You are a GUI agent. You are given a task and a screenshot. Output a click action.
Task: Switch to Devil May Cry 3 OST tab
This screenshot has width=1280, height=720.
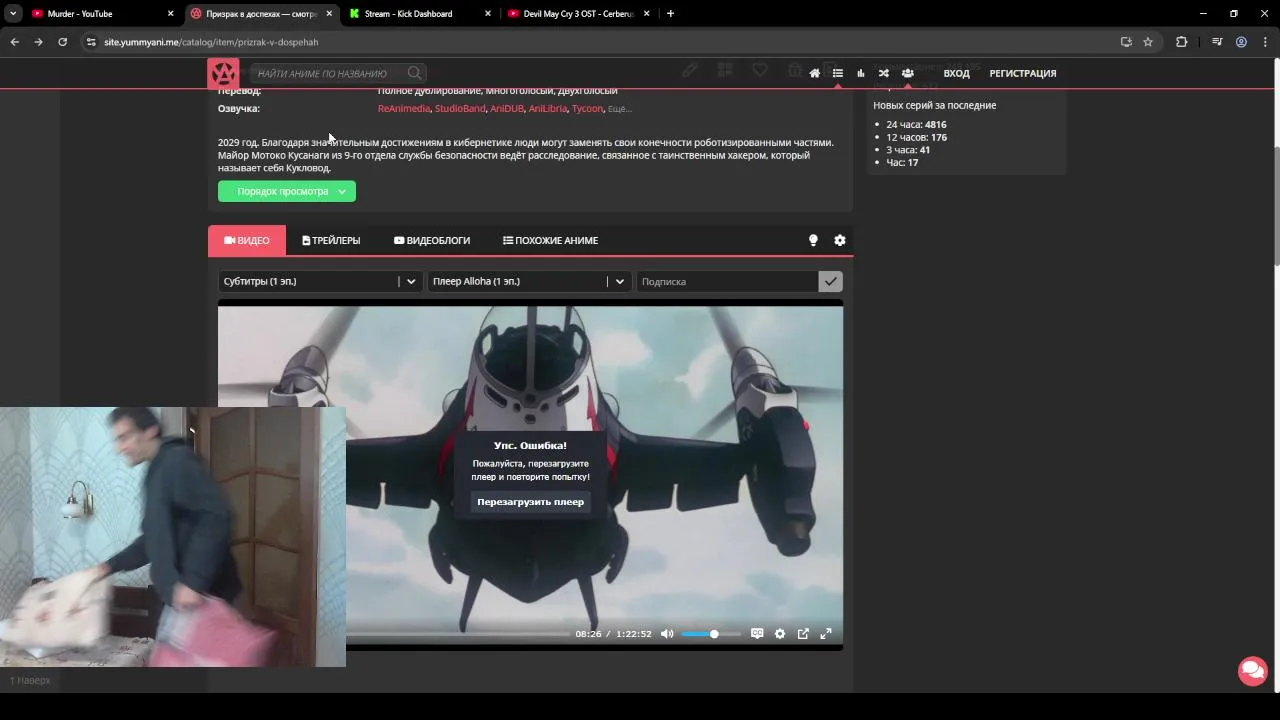pyautogui.click(x=577, y=14)
